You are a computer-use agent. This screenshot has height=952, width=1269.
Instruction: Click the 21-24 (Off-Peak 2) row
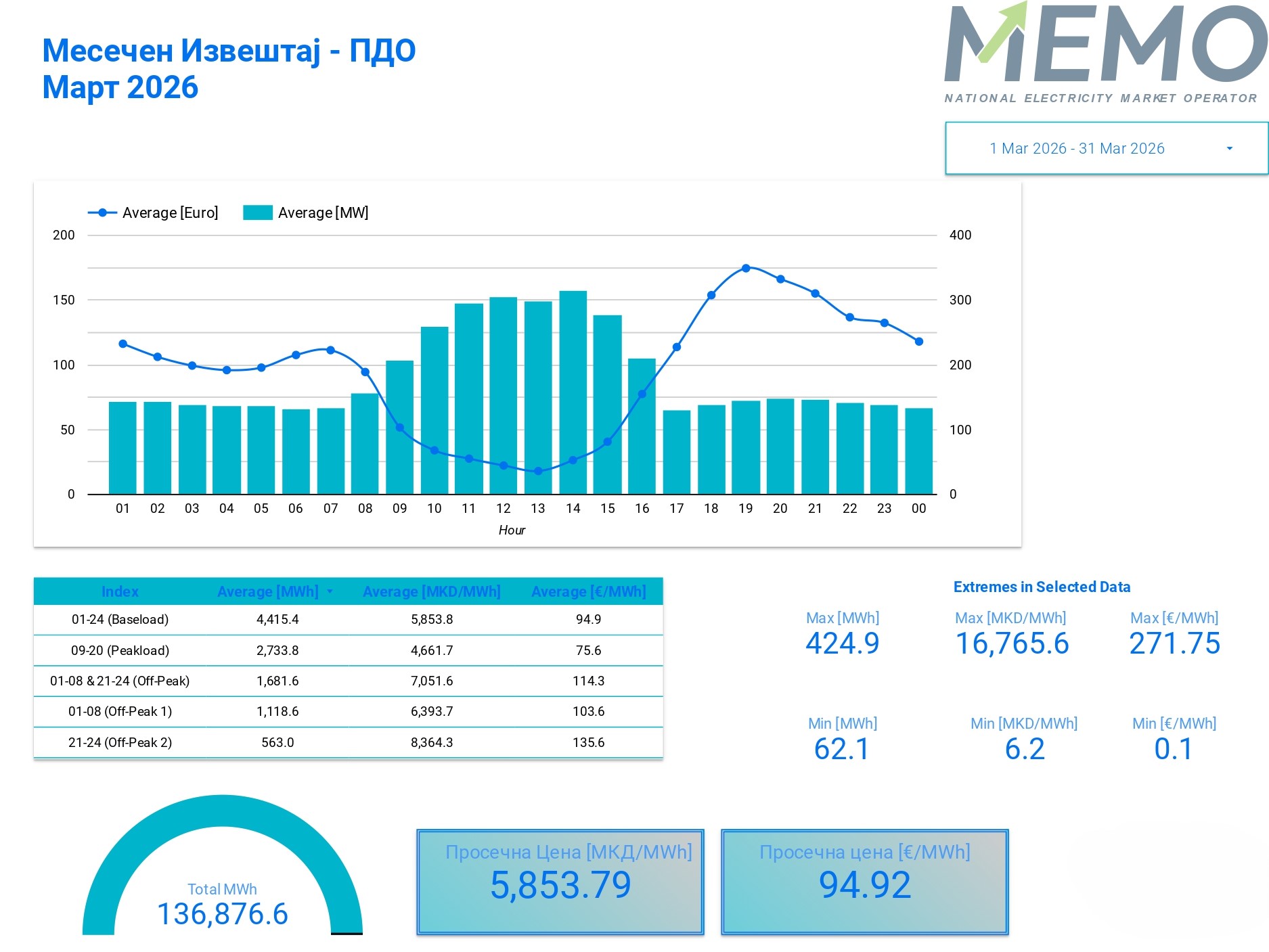coord(120,742)
